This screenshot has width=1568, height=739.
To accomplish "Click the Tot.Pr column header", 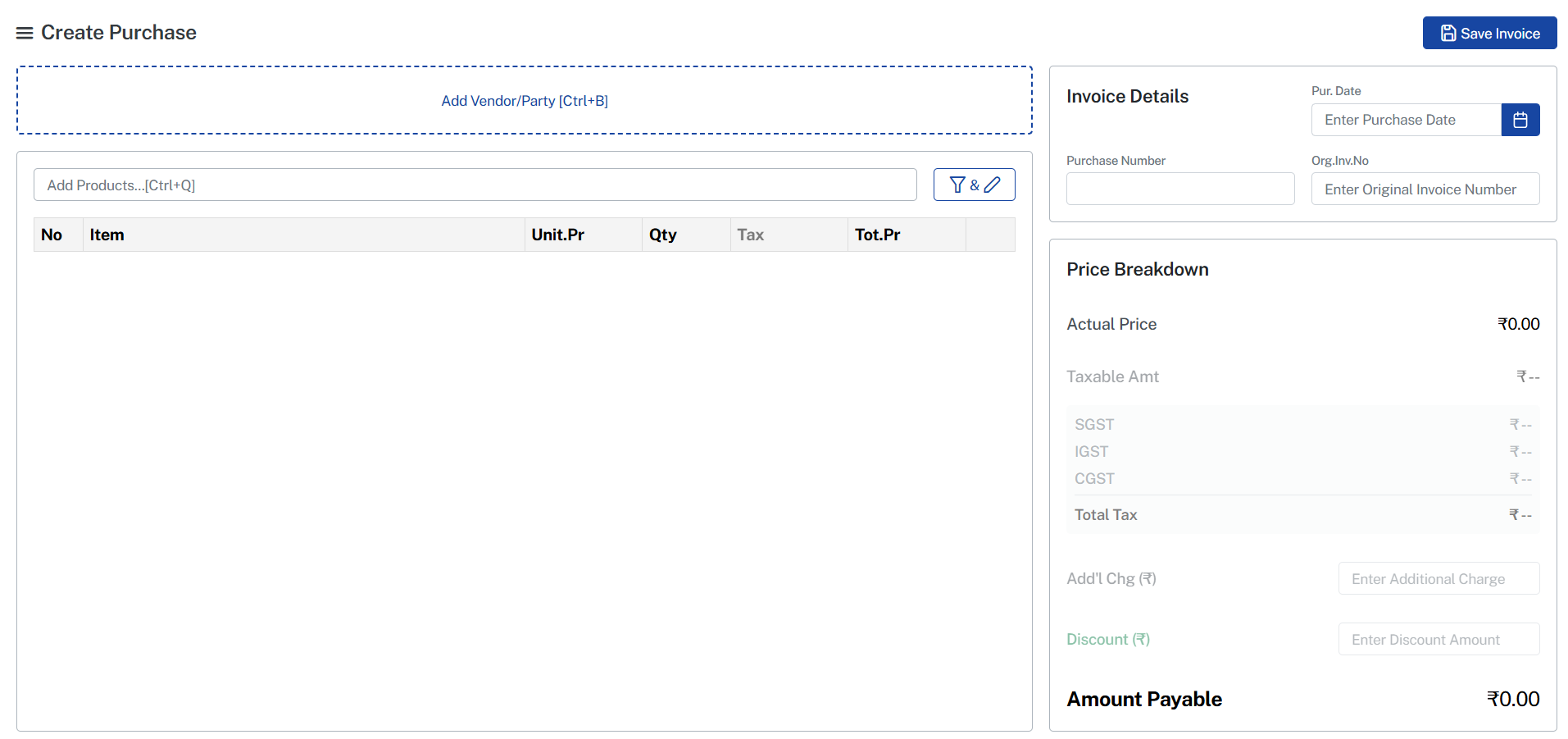I will (907, 235).
